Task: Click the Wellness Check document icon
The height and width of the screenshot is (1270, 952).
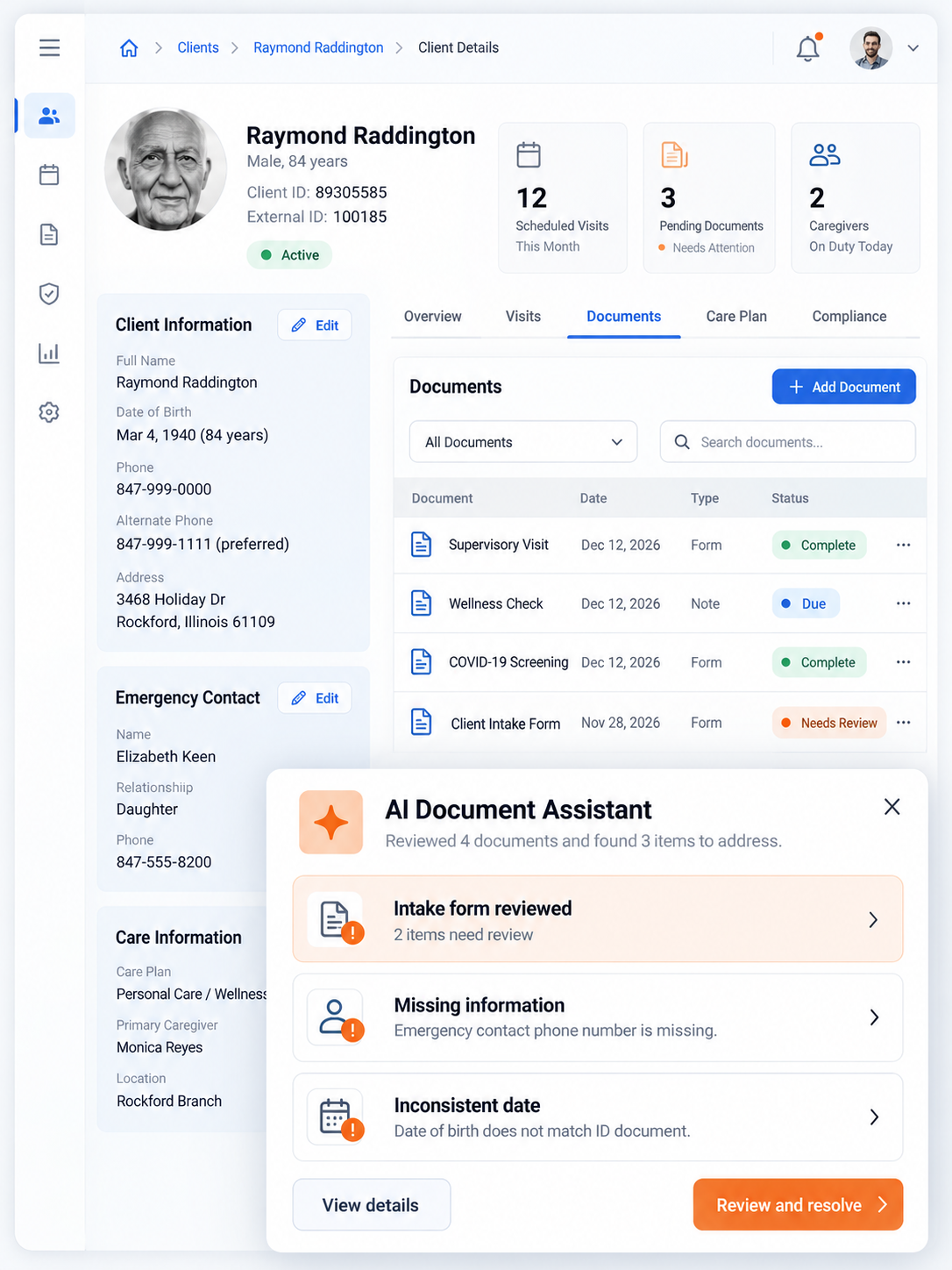Action: point(422,603)
